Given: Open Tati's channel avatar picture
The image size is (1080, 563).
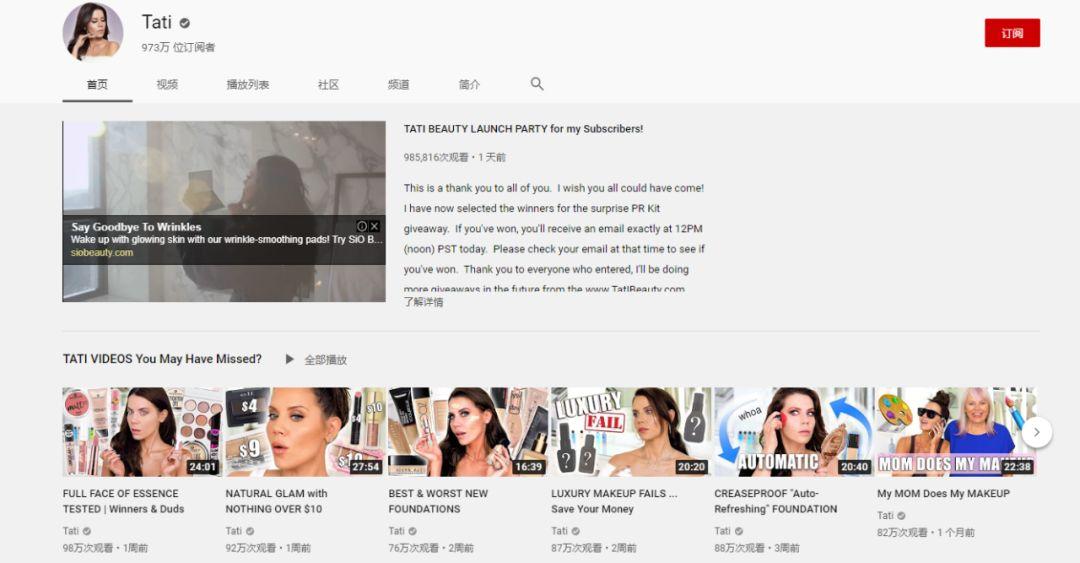Looking at the screenshot, I should 93,32.
